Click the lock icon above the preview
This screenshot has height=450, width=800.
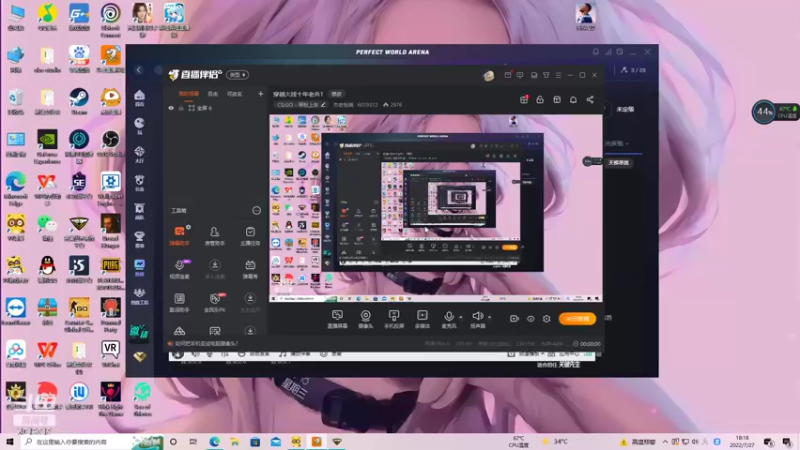click(x=540, y=99)
